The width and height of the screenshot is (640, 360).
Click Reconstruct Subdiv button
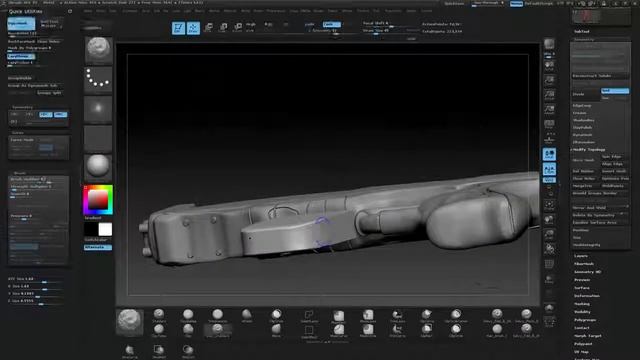[600, 76]
